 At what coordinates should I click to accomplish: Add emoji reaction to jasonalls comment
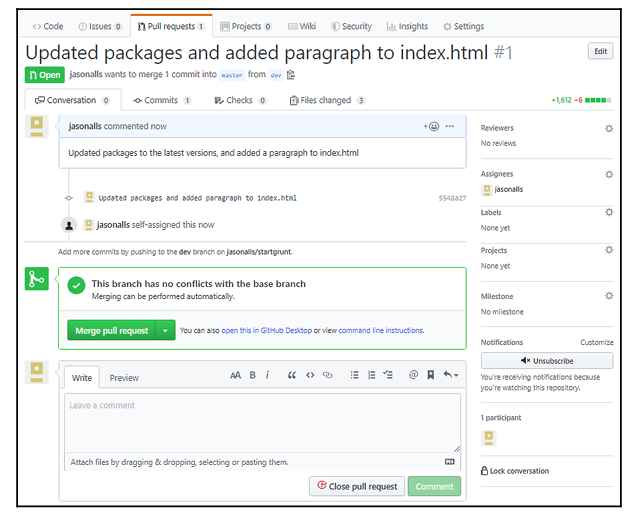click(x=431, y=126)
